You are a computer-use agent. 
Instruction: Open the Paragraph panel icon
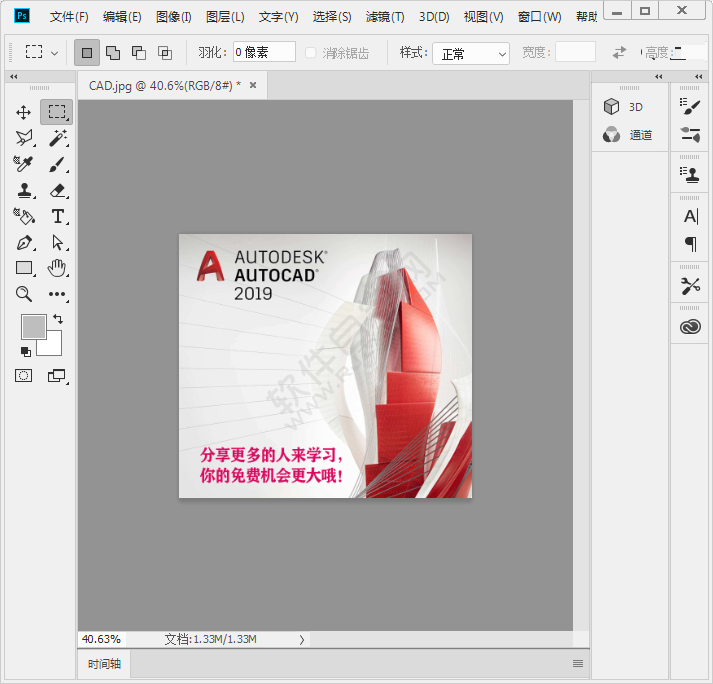click(x=690, y=244)
